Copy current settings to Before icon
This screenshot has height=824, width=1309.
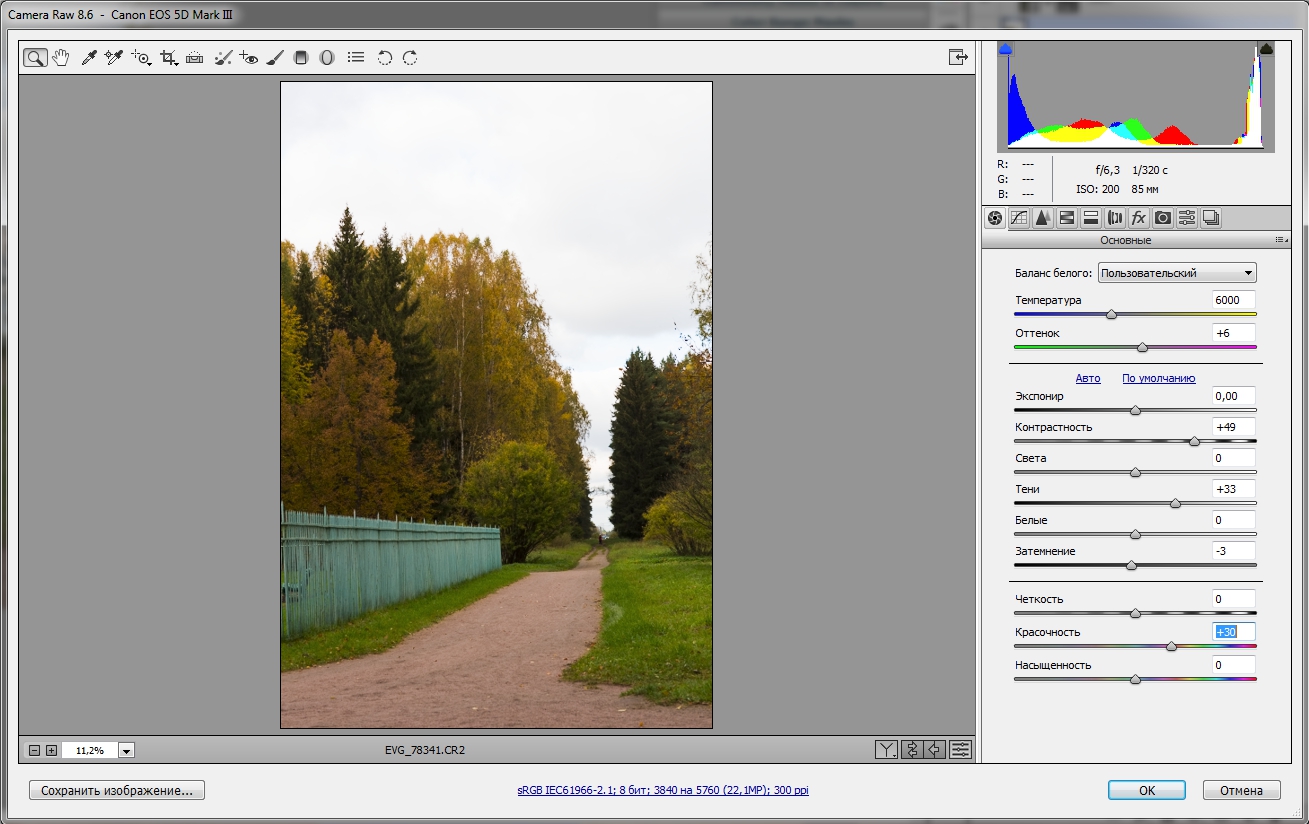tap(935, 749)
